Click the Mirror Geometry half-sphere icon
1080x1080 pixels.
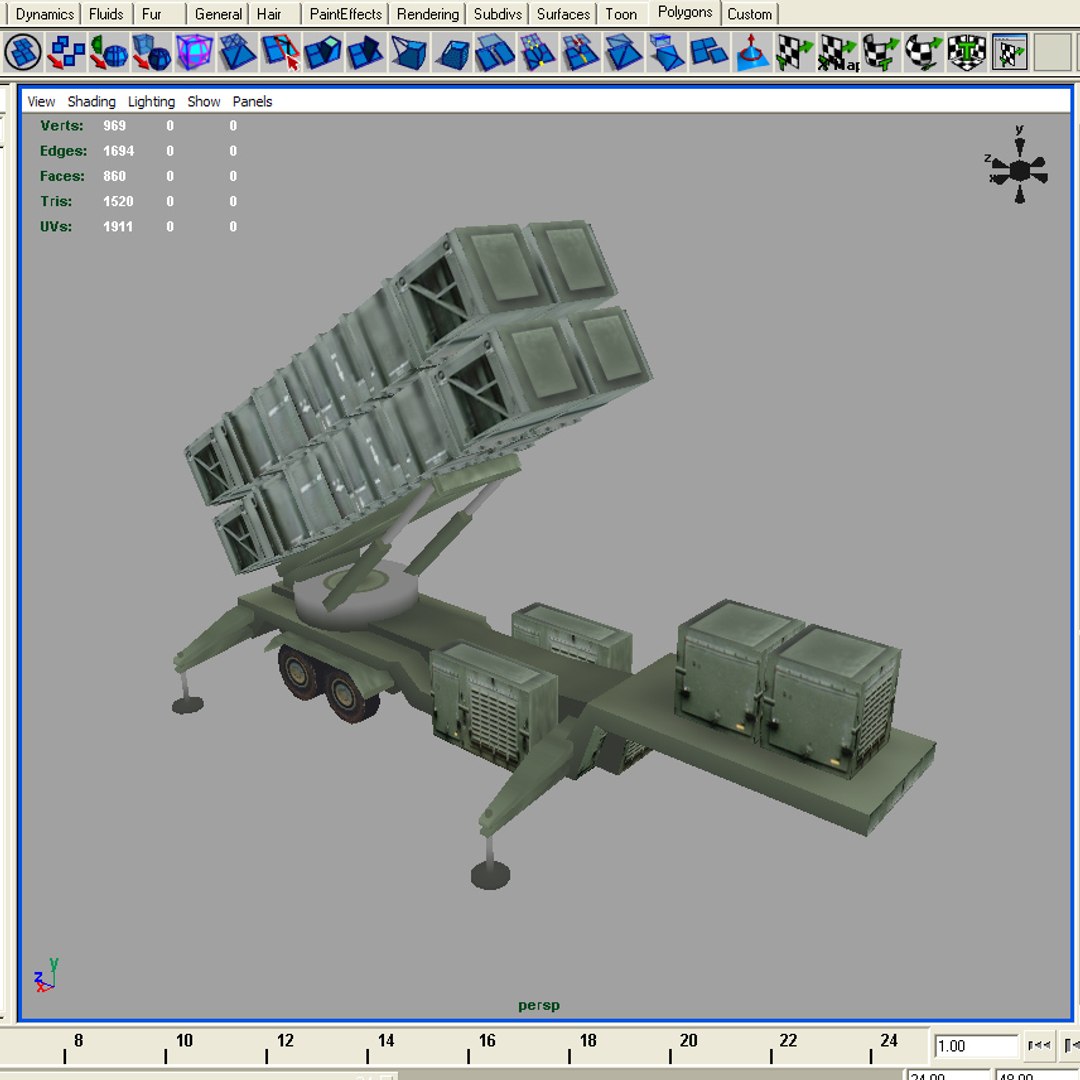pos(109,52)
